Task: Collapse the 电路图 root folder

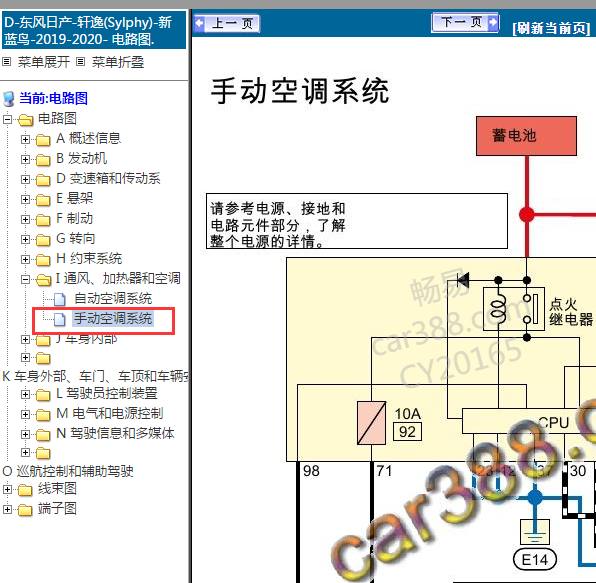Action: (x=7, y=119)
